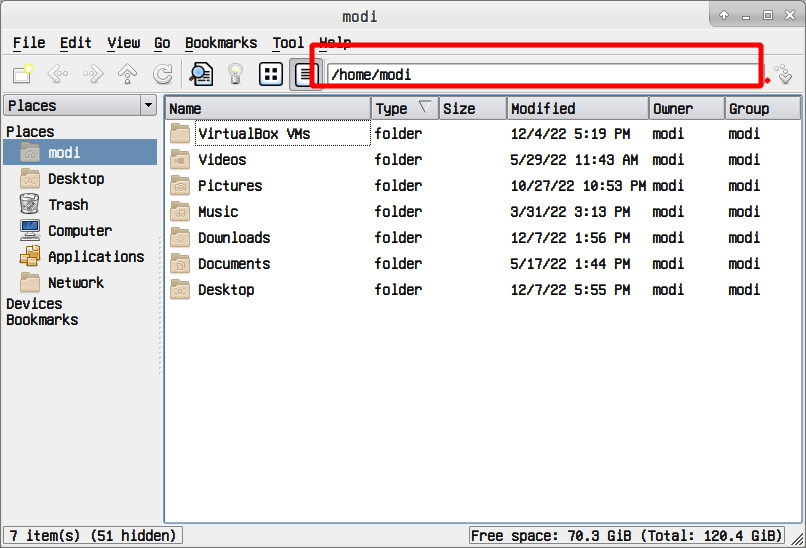Select modi home in Places sidebar
The image size is (806, 548).
pos(80,152)
